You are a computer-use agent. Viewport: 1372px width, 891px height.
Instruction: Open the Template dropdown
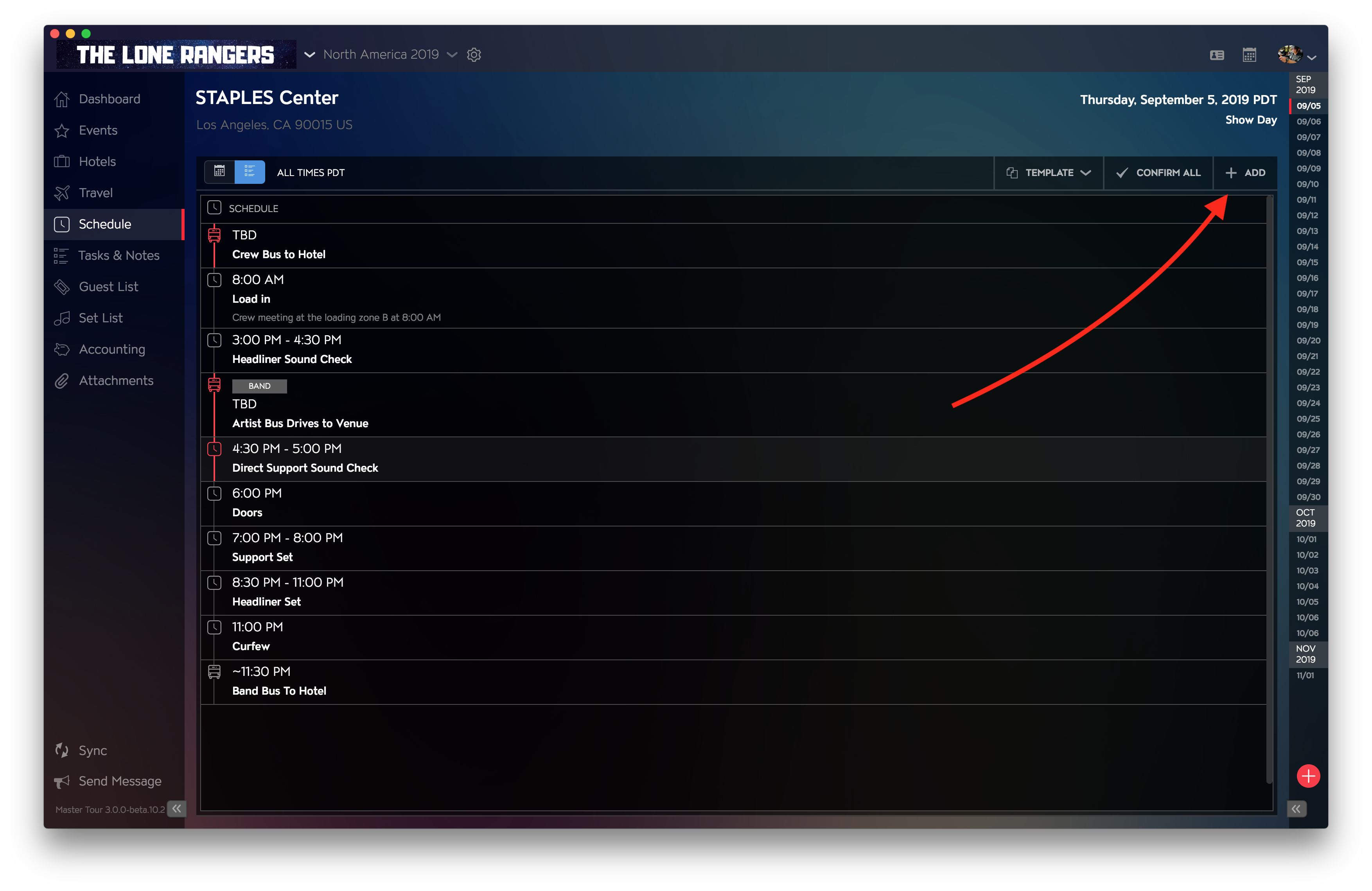[x=1049, y=173]
